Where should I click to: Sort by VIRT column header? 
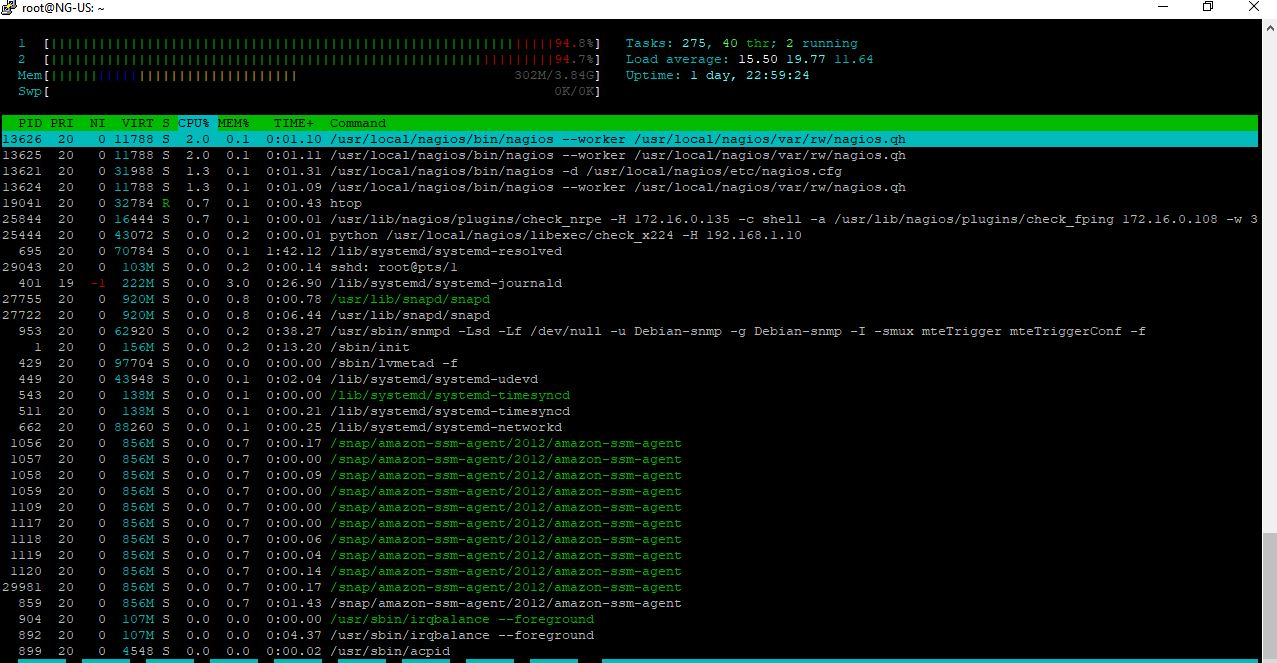(x=137, y=123)
